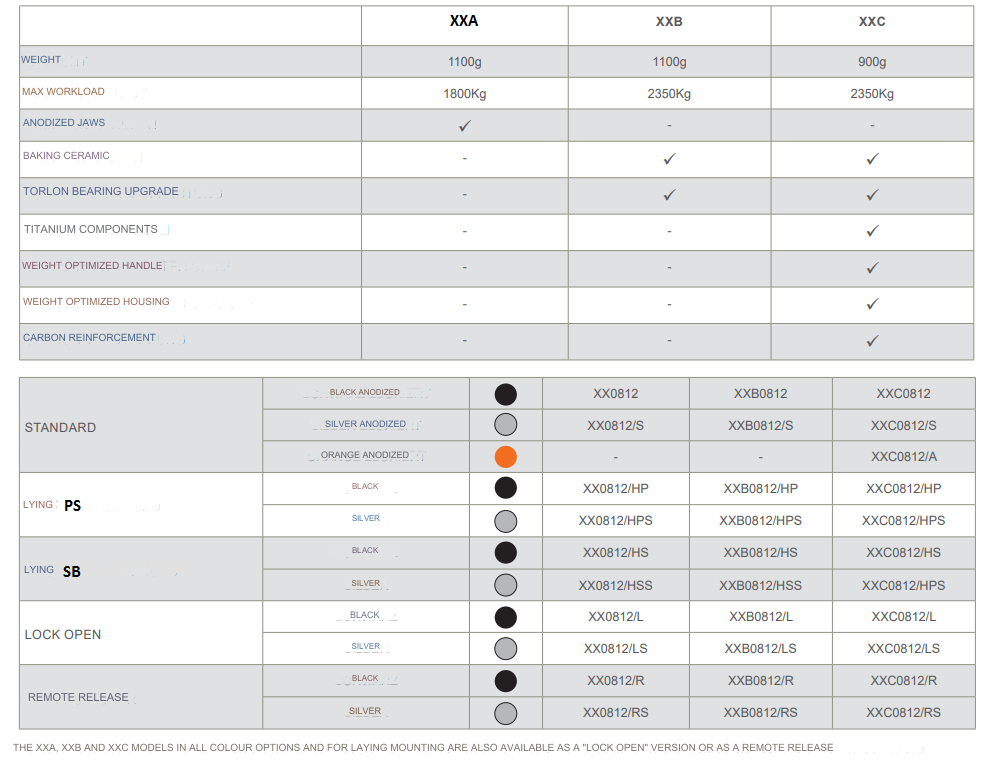Select the LOCK OPEN row label

[63, 635]
